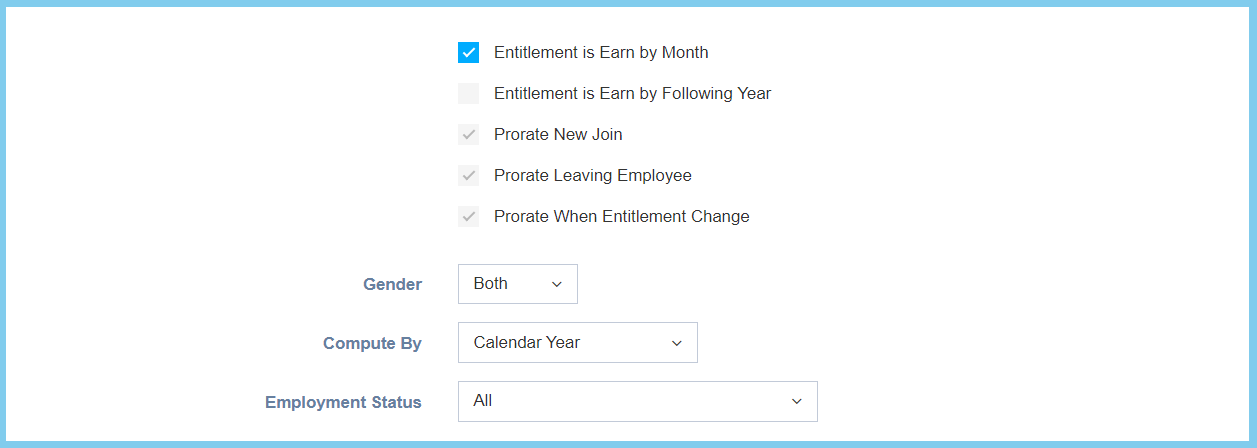
Task: Click the Employment Status field label
Action: (343, 403)
